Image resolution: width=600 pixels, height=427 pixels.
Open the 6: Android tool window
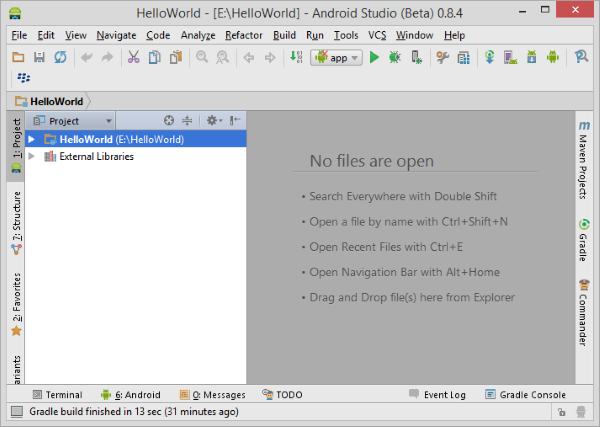click(130, 394)
